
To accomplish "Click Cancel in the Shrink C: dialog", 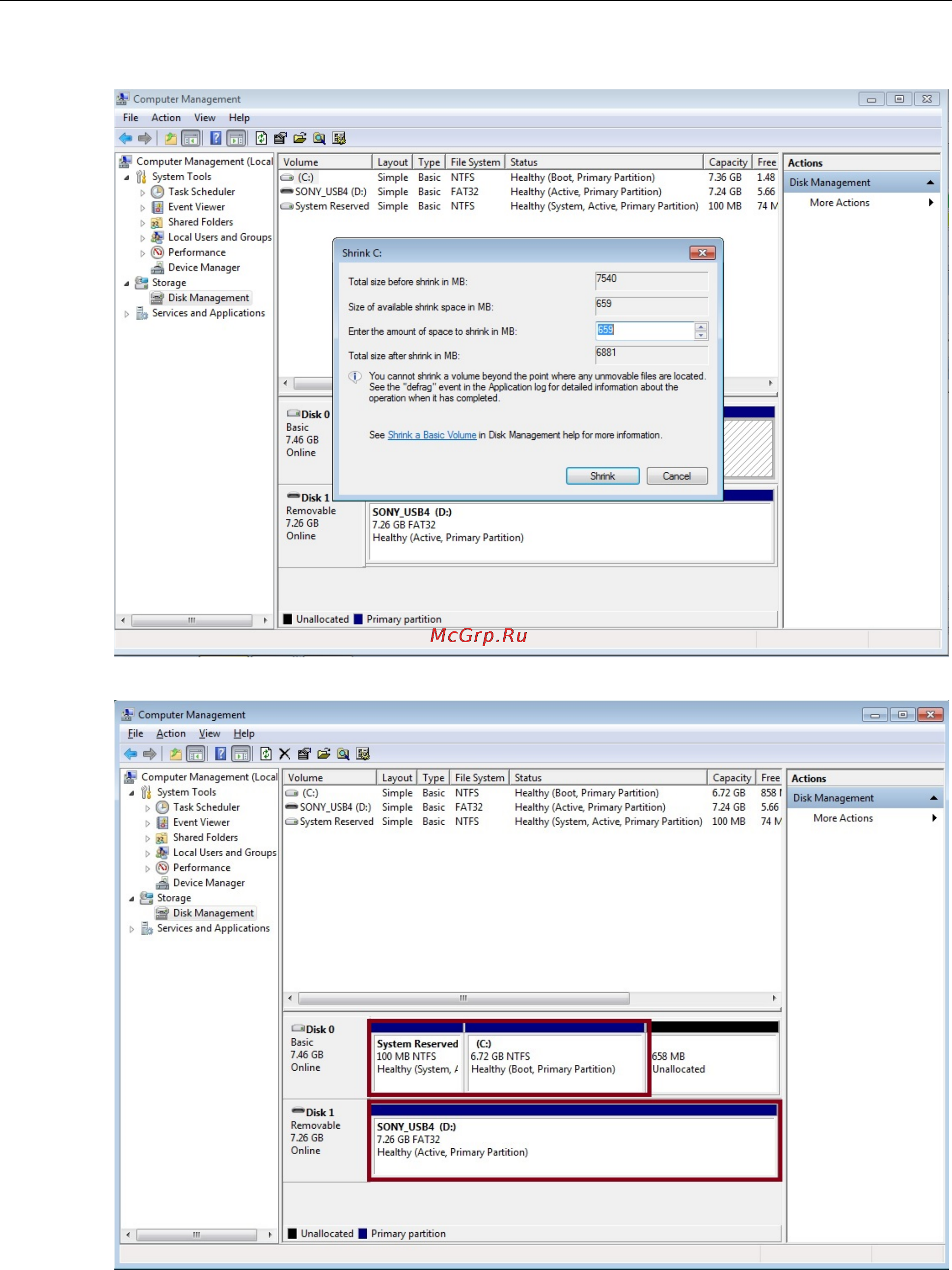I will coord(677,476).
